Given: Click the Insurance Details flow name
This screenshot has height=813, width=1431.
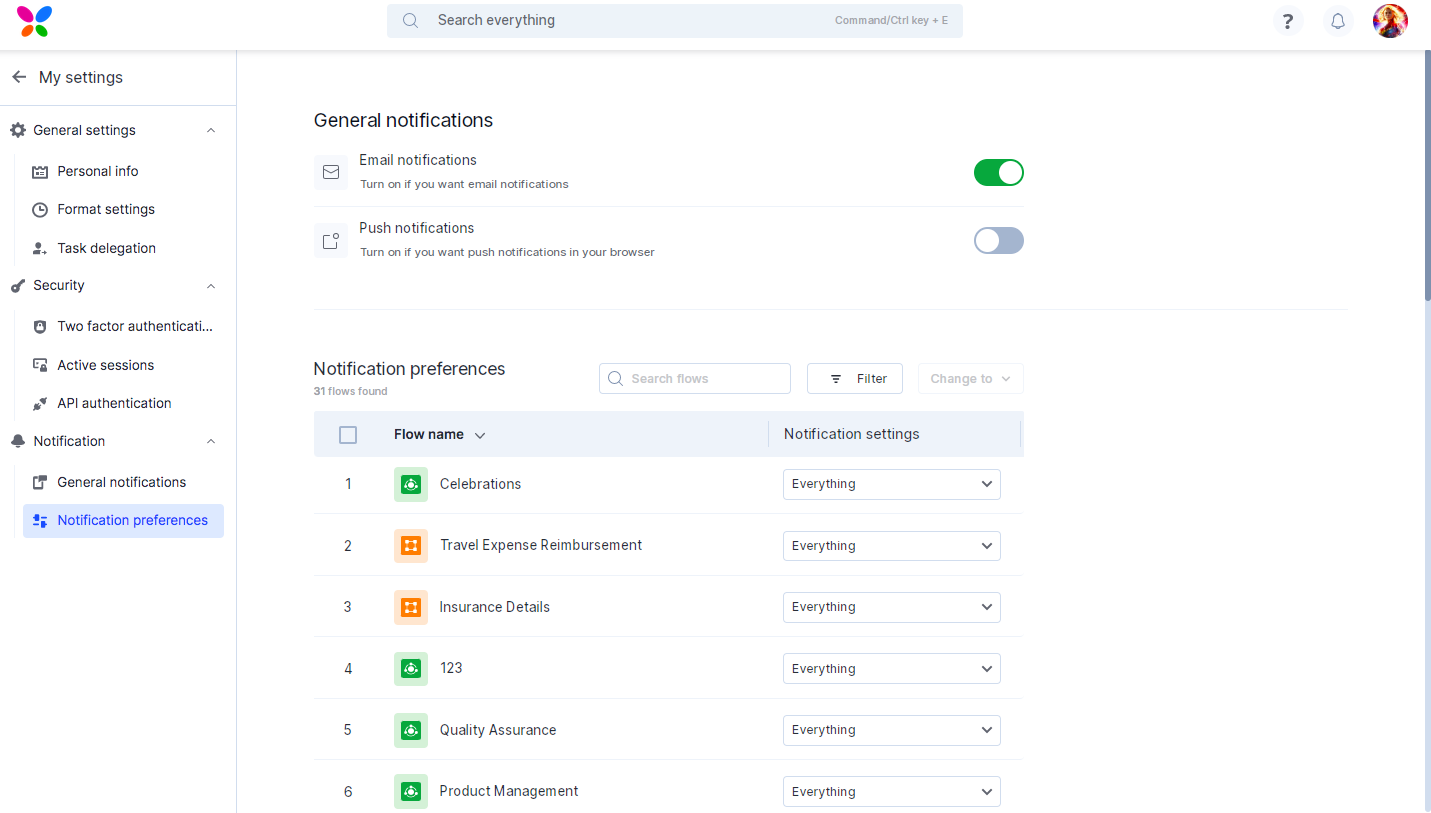Looking at the screenshot, I should click(x=495, y=607).
